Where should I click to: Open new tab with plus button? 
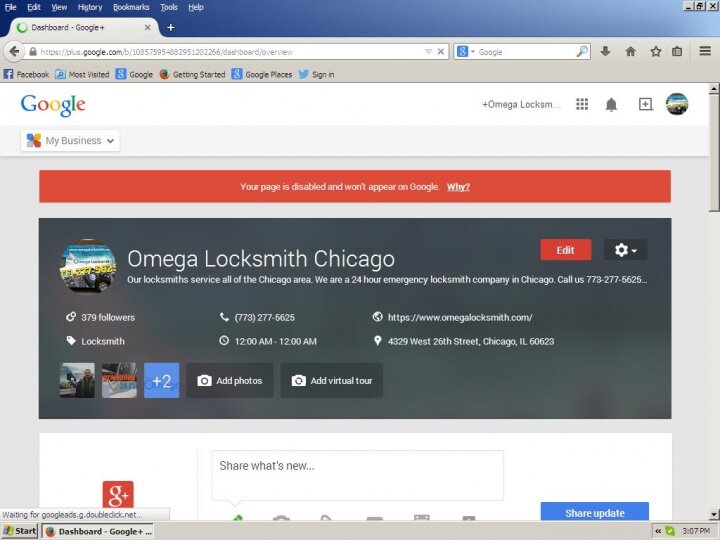click(170, 28)
